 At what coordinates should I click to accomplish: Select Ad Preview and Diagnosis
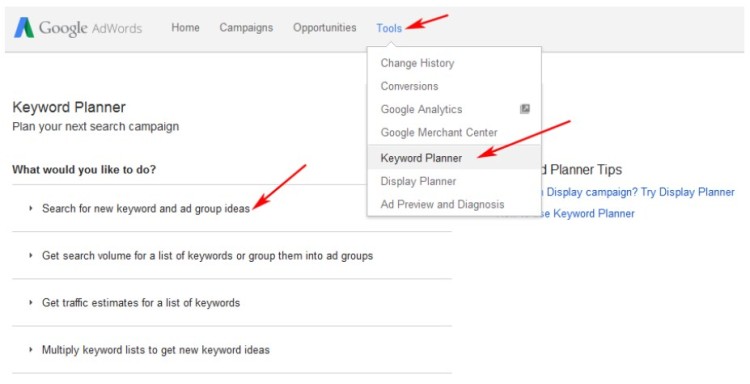tap(442, 204)
